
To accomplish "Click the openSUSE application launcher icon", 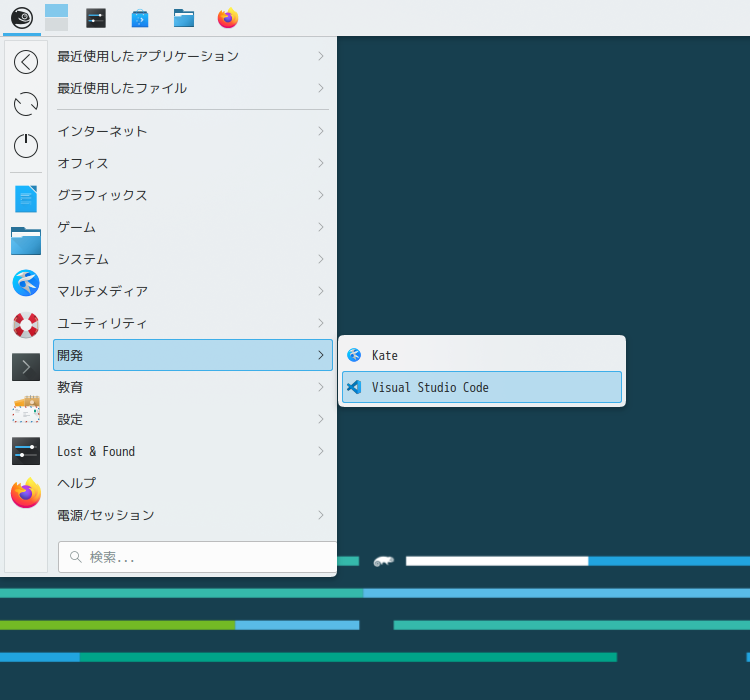I will coord(22,19).
